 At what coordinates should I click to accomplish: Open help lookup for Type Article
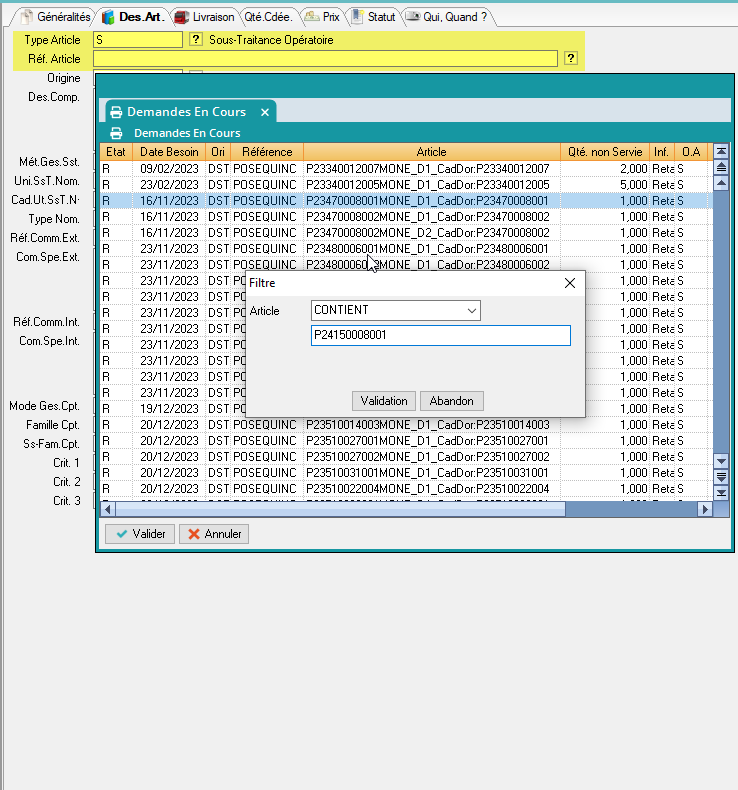(195, 40)
